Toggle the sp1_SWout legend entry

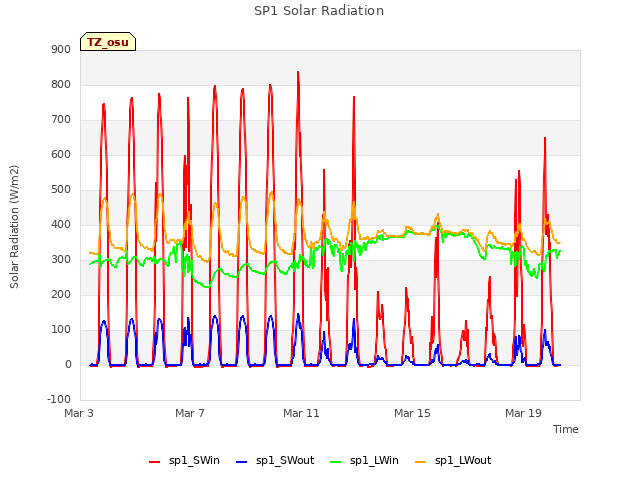point(275,460)
